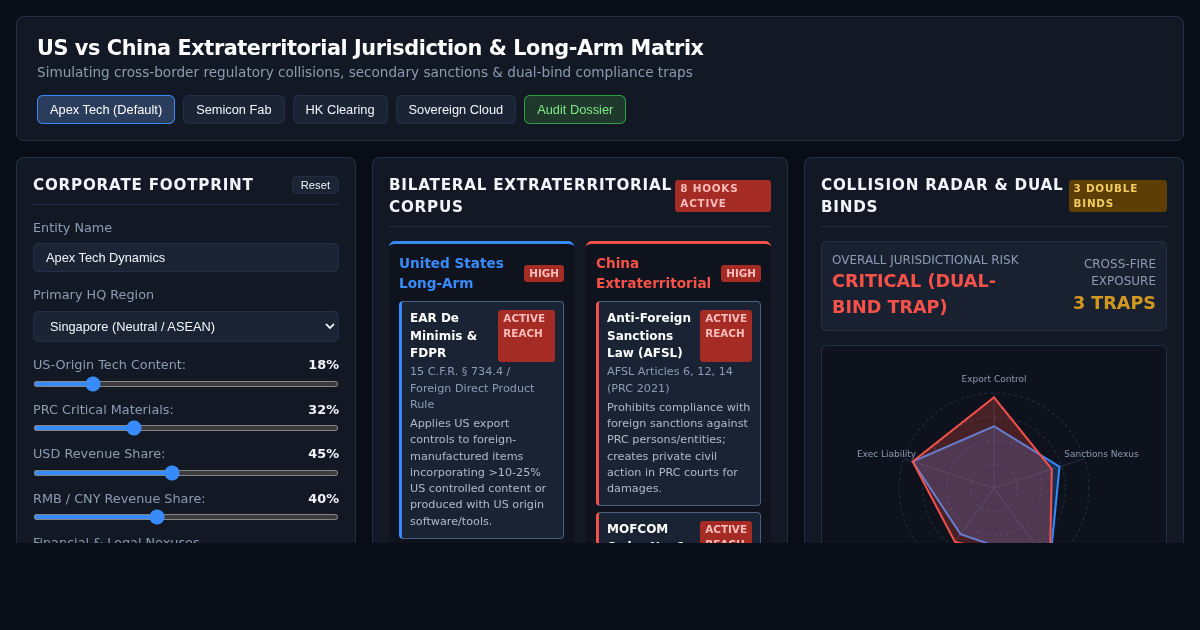Image resolution: width=1200 pixels, height=630 pixels.
Task: Click the Exec Liability radar axis label
Action: pyautogui.click(x=886, y=454)
